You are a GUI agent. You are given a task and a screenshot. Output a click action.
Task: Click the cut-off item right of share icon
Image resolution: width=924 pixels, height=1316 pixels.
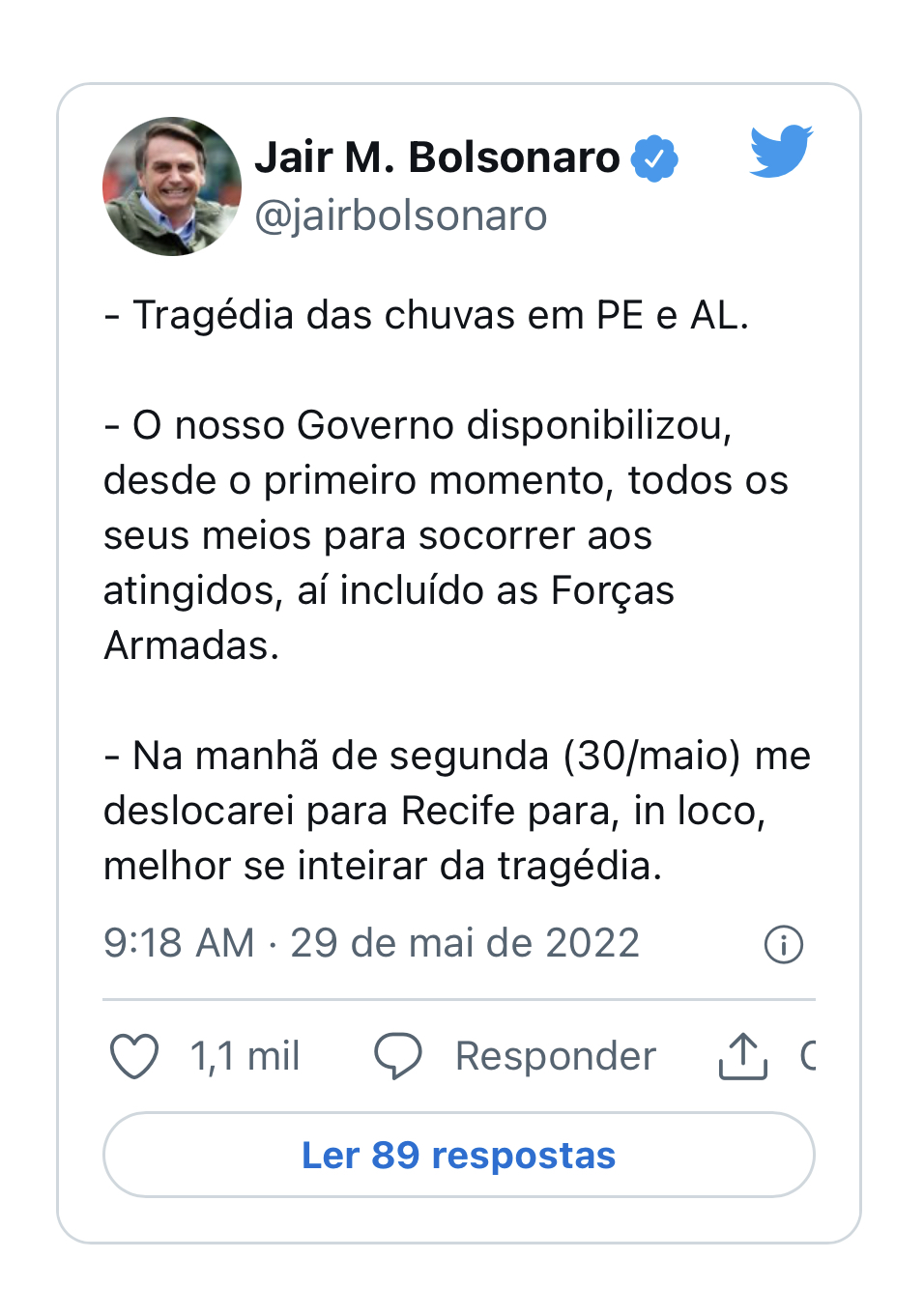tap(808, 1056)
